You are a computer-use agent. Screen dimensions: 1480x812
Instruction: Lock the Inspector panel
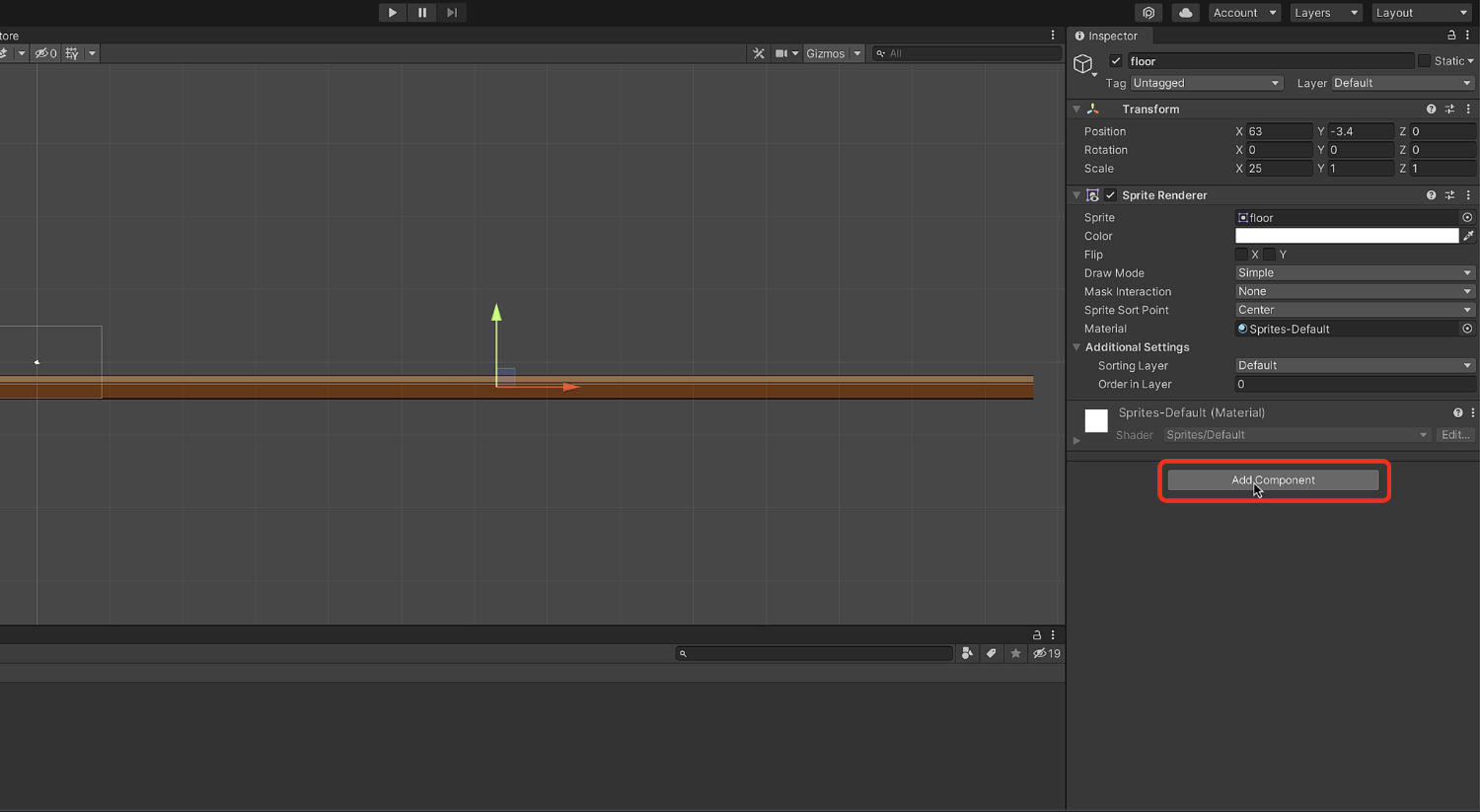[x=1451, y=36]
